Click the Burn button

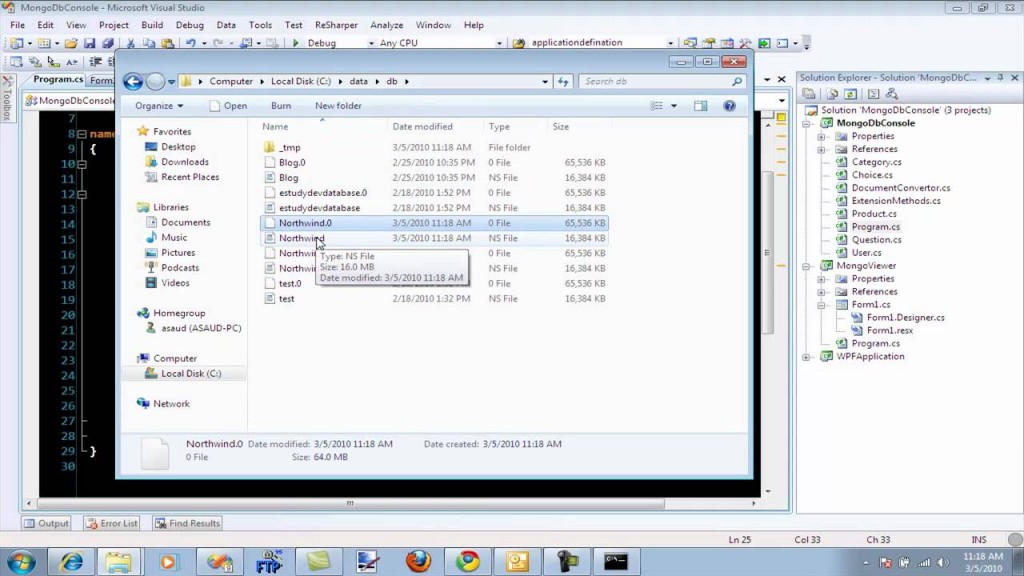[x=281, y=106]
